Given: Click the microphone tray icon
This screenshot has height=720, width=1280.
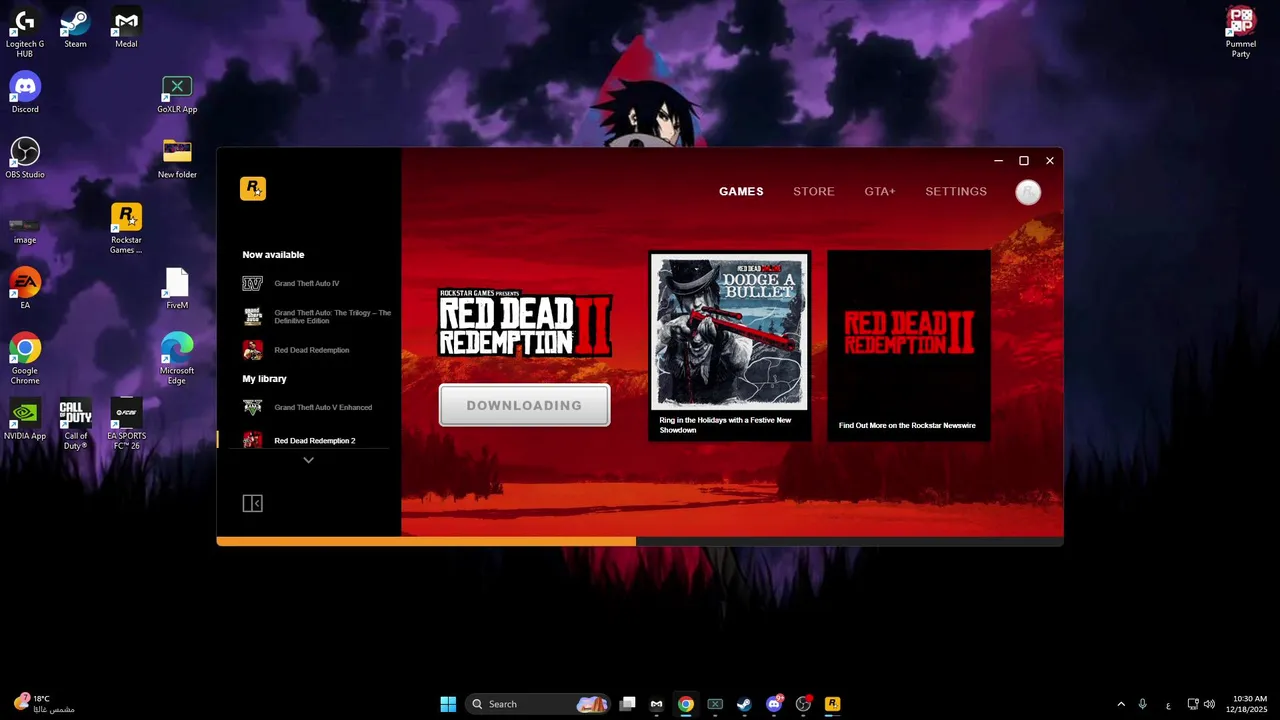Looking at the screenshot, I should coord(1143,704).
